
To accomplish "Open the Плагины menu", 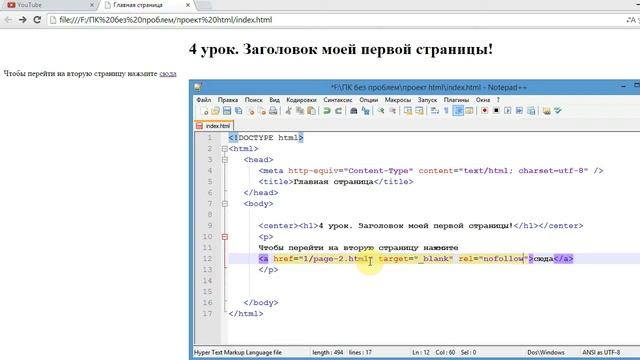I will tap(456, 100).
